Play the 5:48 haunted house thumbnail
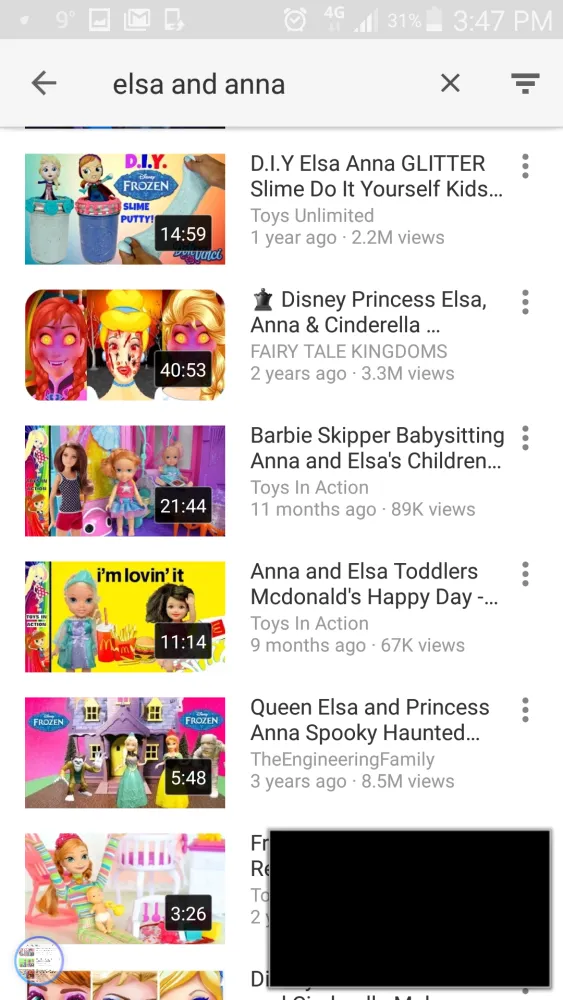Image resolution: width=563 pixels, height=1000 pixels. [x=125, y=752]
